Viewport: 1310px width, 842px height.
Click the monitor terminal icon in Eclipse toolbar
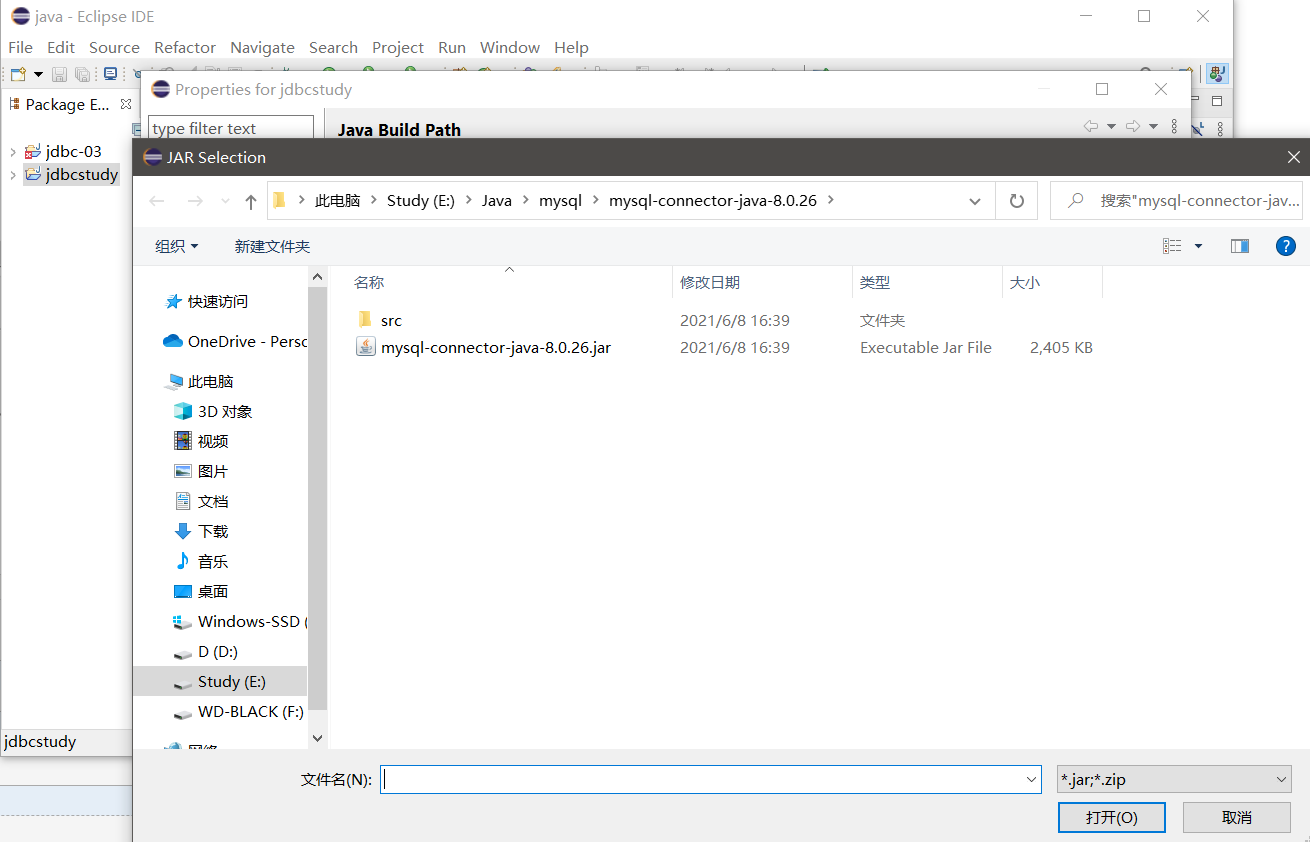click(110, 74)
